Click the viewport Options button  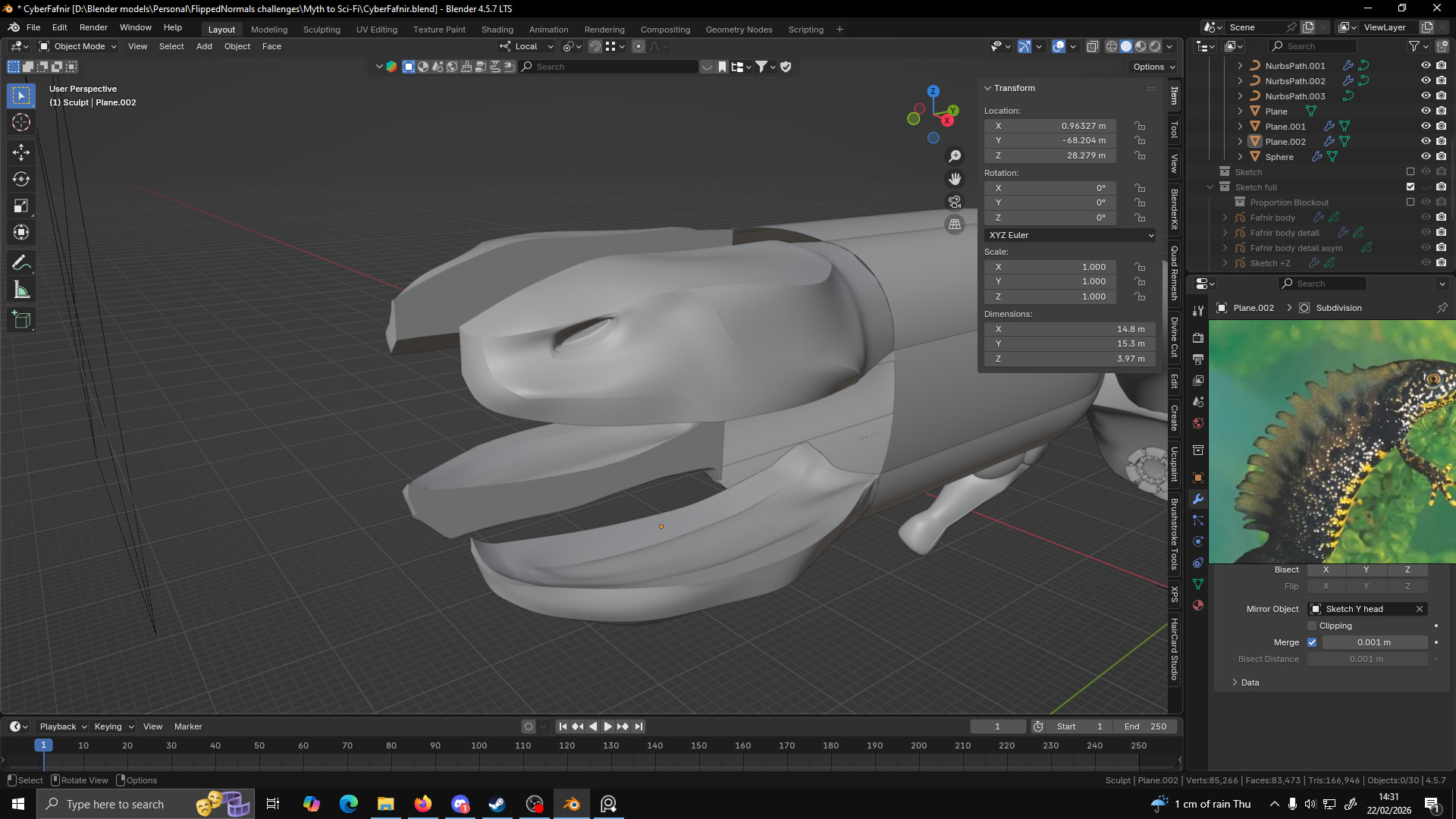tap(1153, 67)
